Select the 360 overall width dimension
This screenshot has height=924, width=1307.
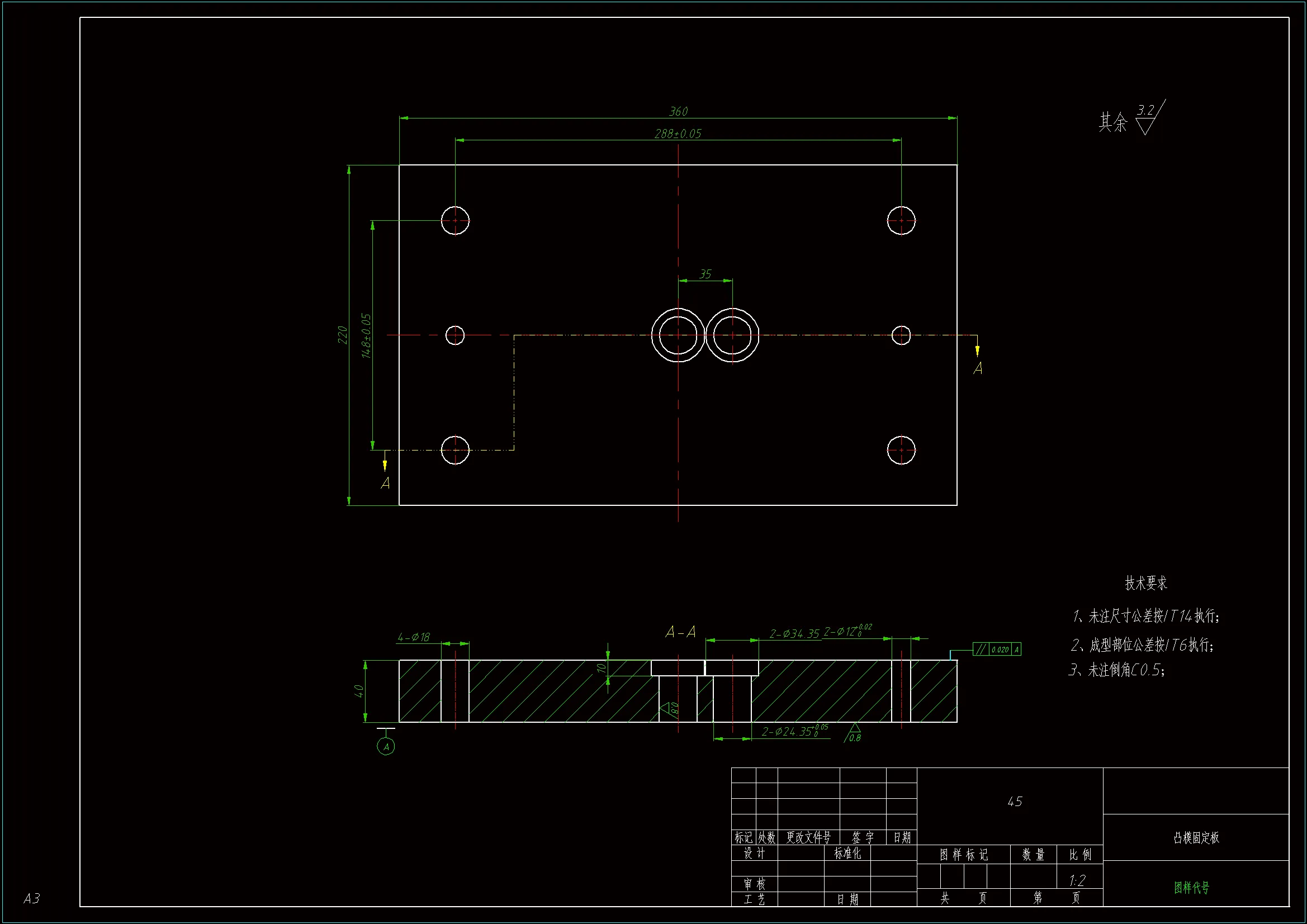[x=678, y=112]
